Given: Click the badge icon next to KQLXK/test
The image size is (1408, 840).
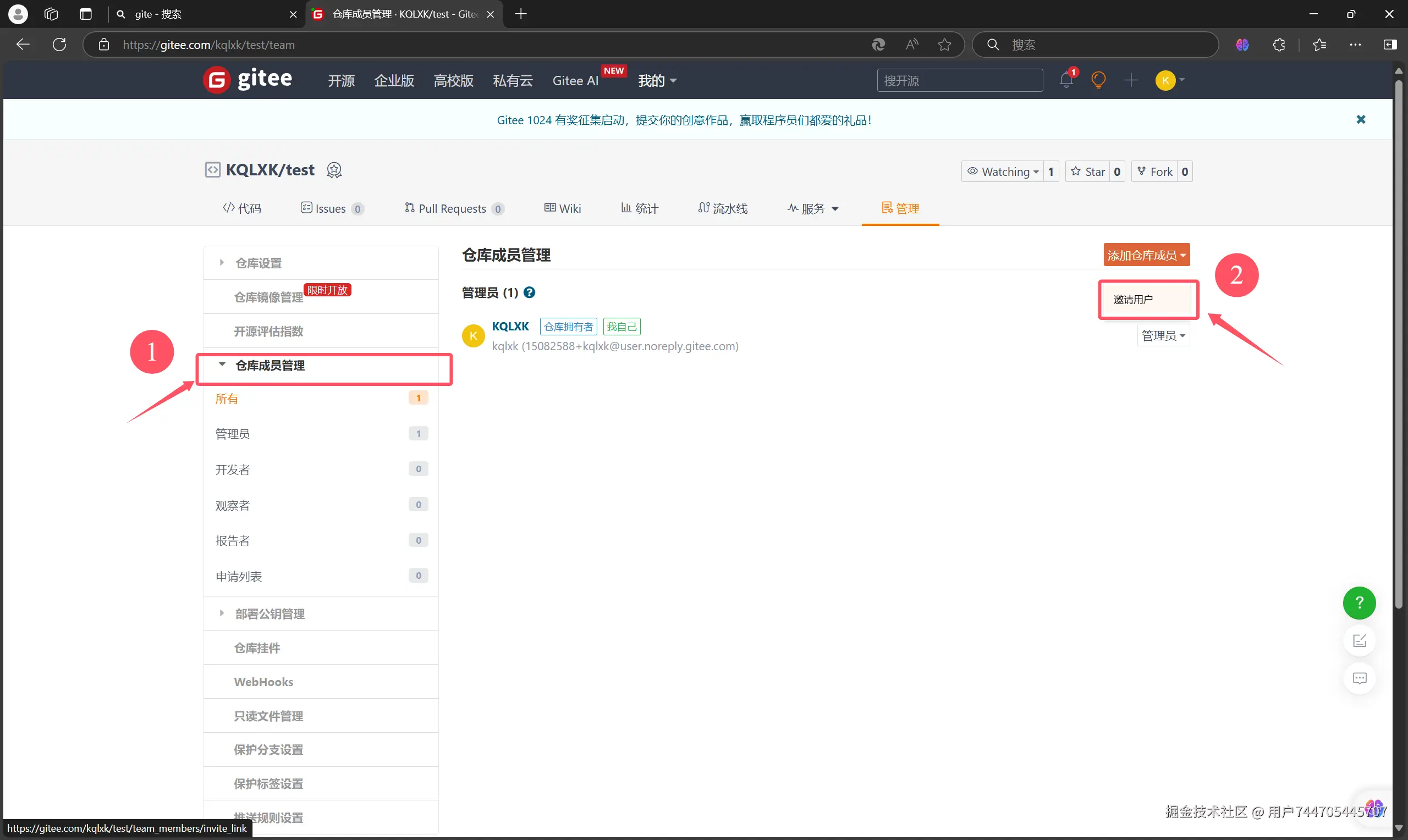Looking at the screenshot, I should 334,170.
